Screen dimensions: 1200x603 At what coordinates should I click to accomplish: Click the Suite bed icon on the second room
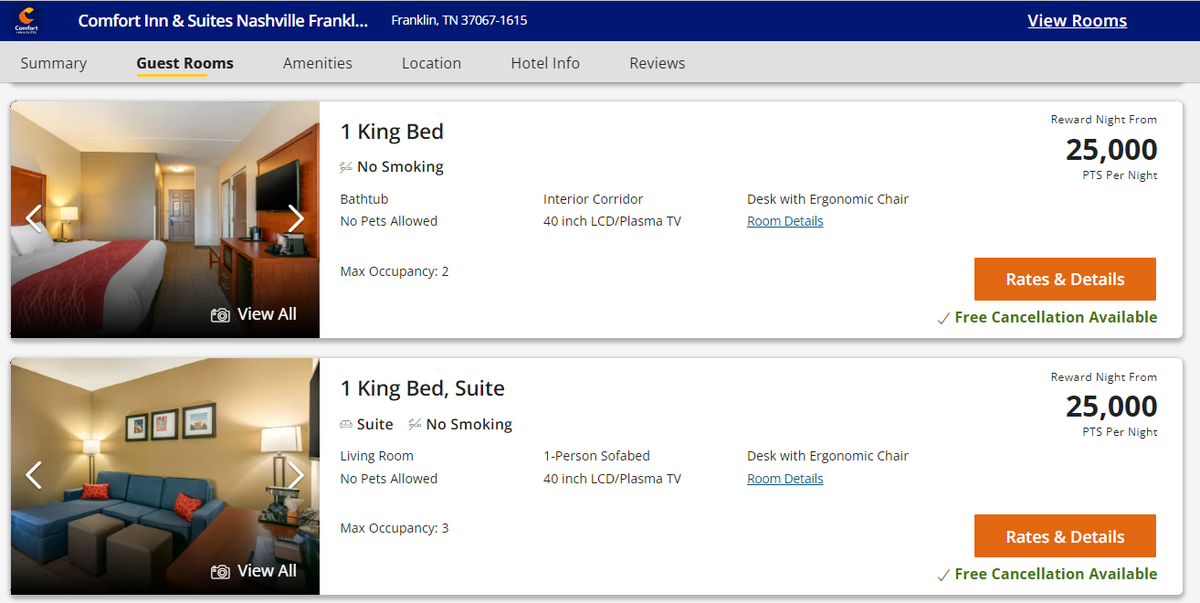[x=347, y=424]
